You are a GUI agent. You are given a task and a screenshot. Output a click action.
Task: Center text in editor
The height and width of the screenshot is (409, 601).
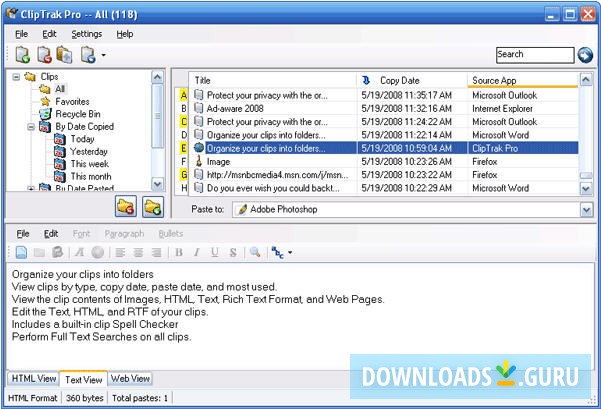click(138, 252)
